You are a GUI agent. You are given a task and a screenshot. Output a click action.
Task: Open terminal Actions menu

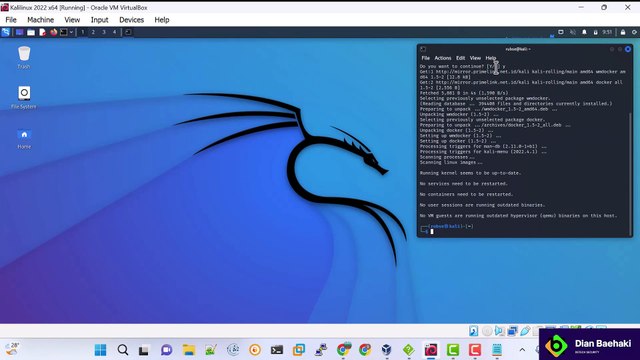click(x=443, y=58)
